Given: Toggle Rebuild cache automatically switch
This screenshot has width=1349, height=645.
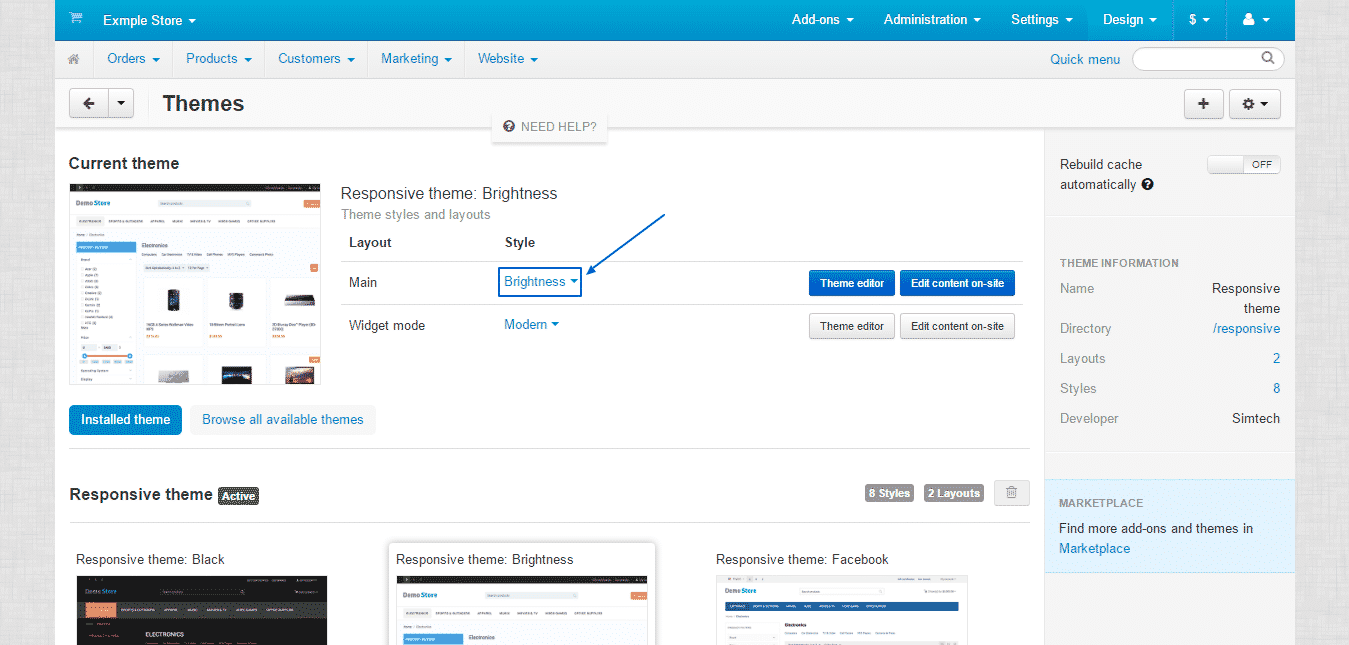Looking at the screenshot, I should tap(1243, 165).
